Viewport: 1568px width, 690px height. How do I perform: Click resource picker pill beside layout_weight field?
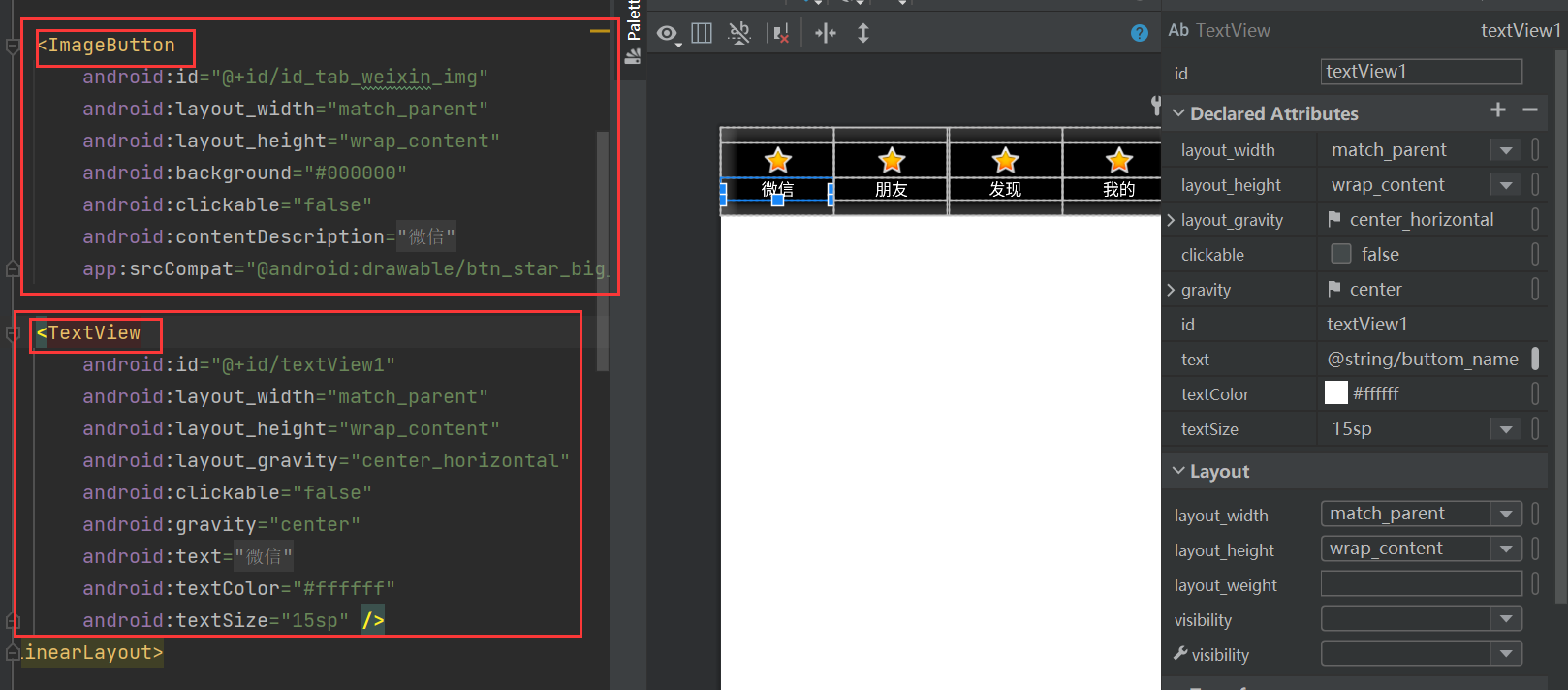point(1535,583)
